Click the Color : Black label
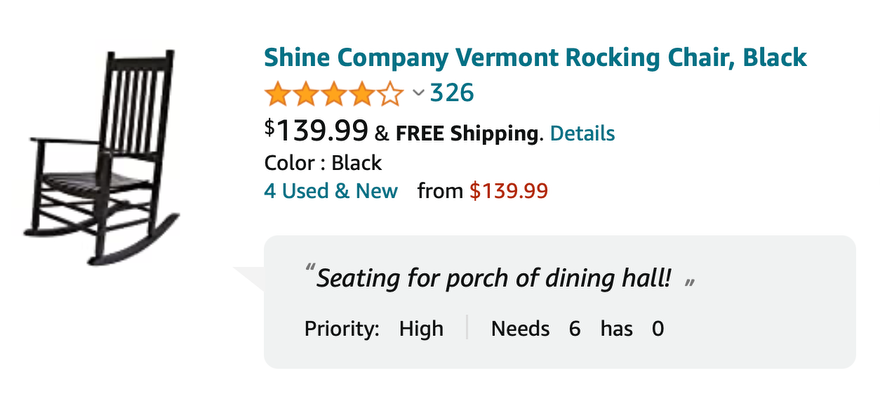 click(323, 162)
